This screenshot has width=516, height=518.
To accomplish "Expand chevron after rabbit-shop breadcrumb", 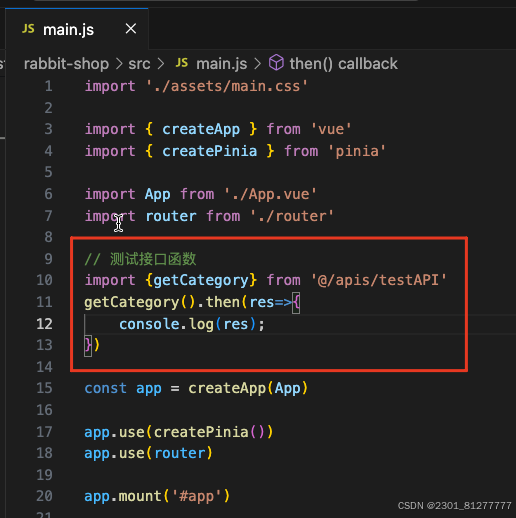I will click(x=119, y=64).
